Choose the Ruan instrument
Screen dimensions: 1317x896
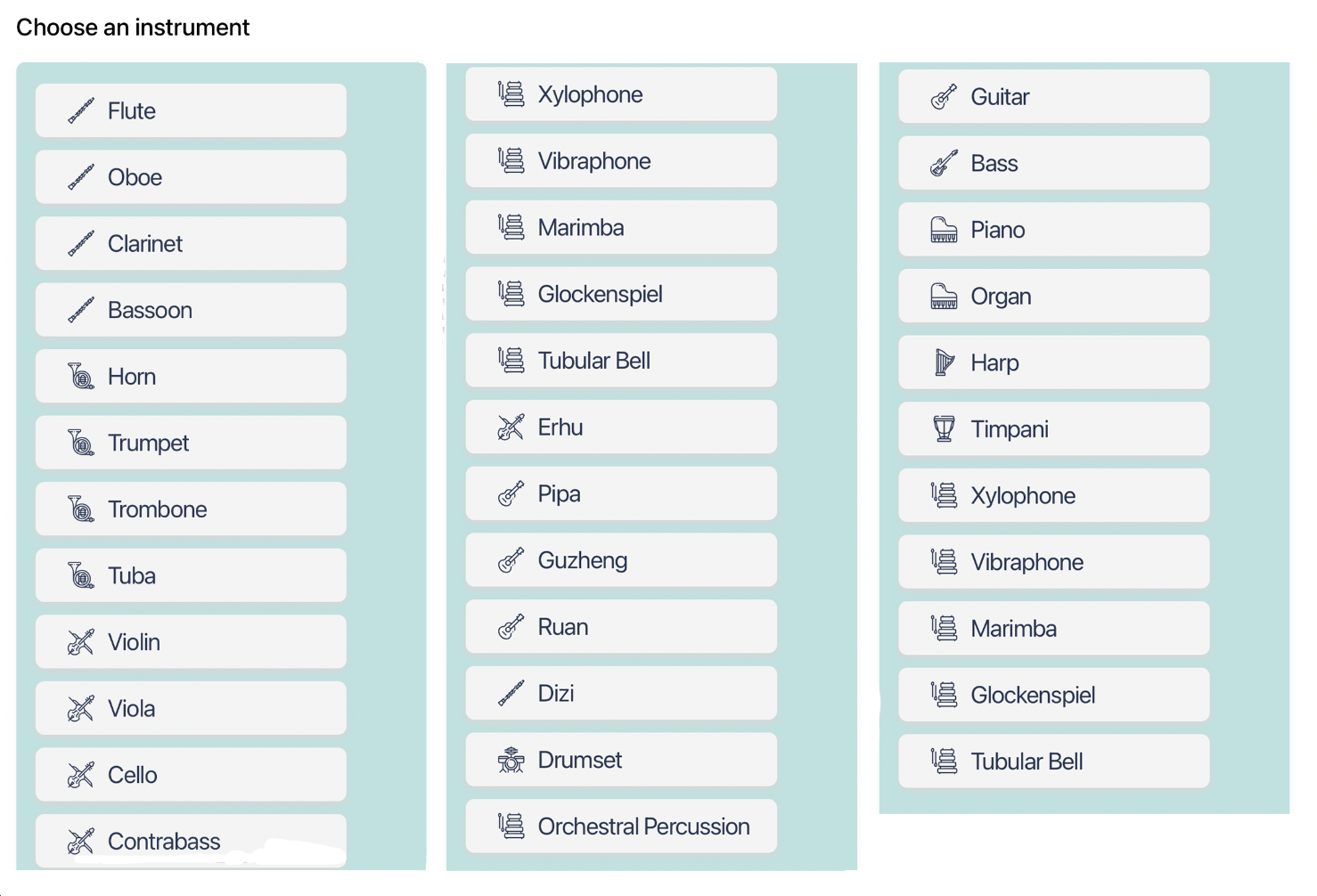click(620, 627)
